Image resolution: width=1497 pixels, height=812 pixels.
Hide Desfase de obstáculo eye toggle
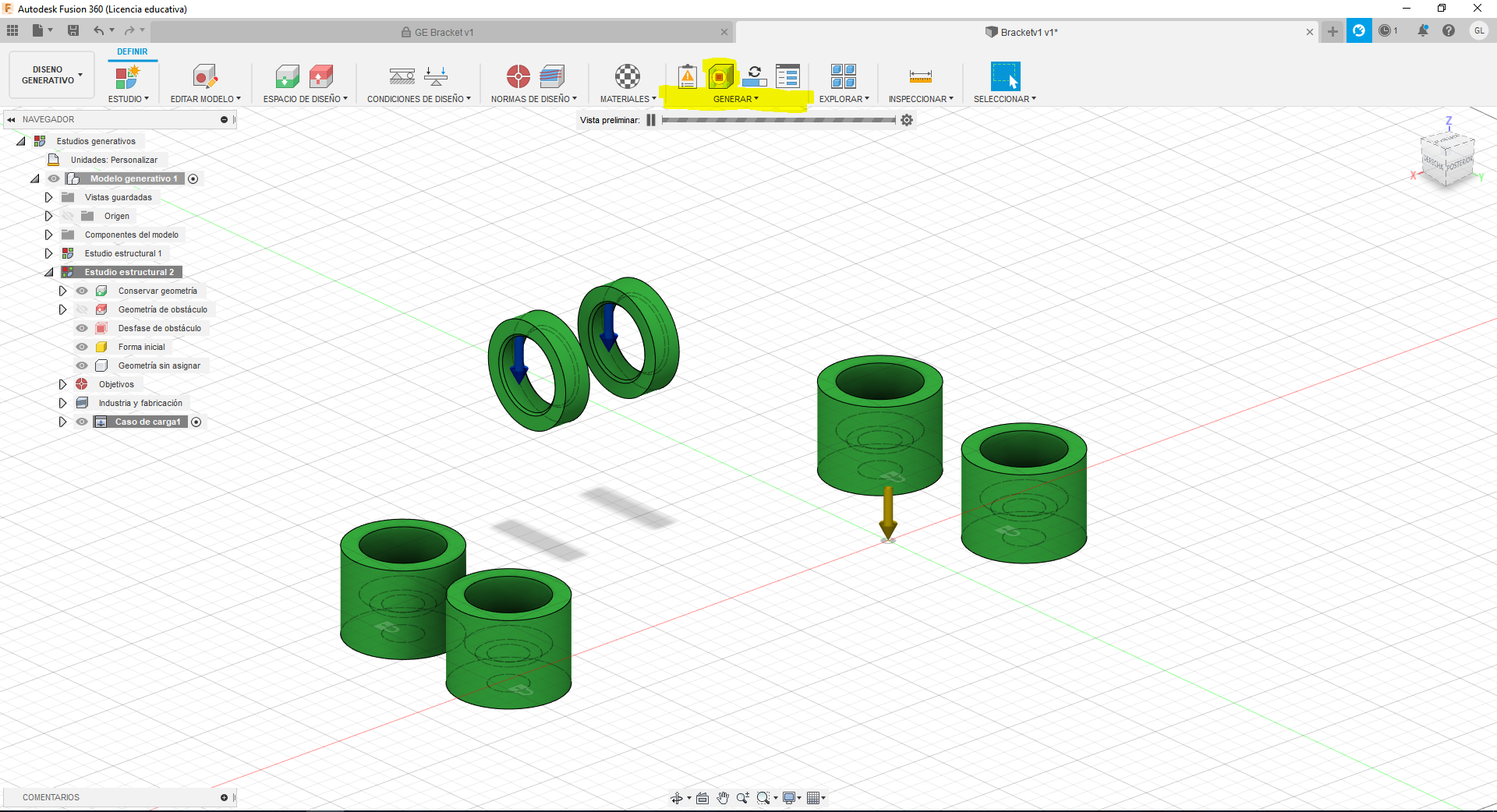pyautogui.click(x=82, y=328)
